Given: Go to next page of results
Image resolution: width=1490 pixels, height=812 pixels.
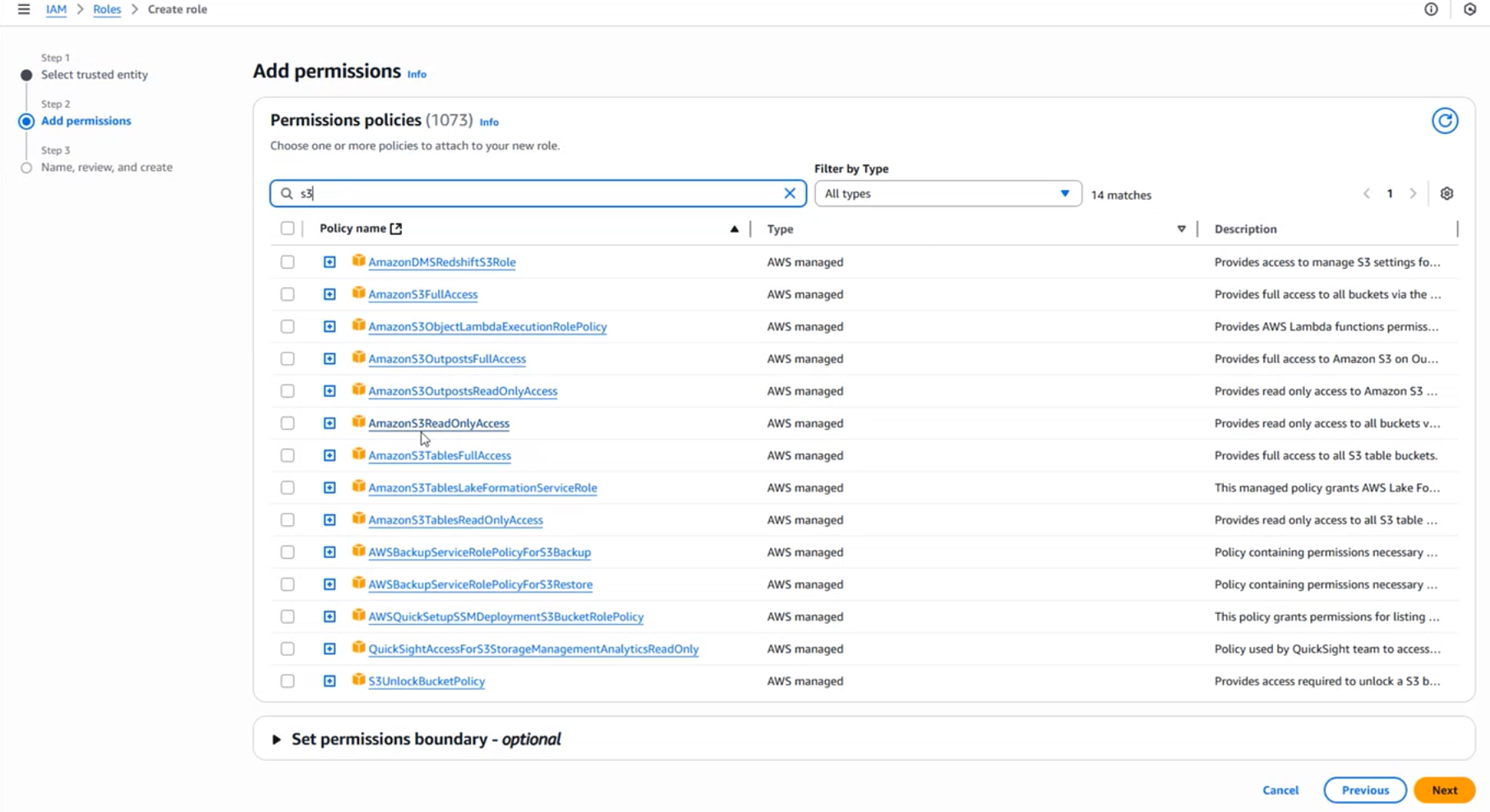Looking at the screenshot, I should point(1413,194).
